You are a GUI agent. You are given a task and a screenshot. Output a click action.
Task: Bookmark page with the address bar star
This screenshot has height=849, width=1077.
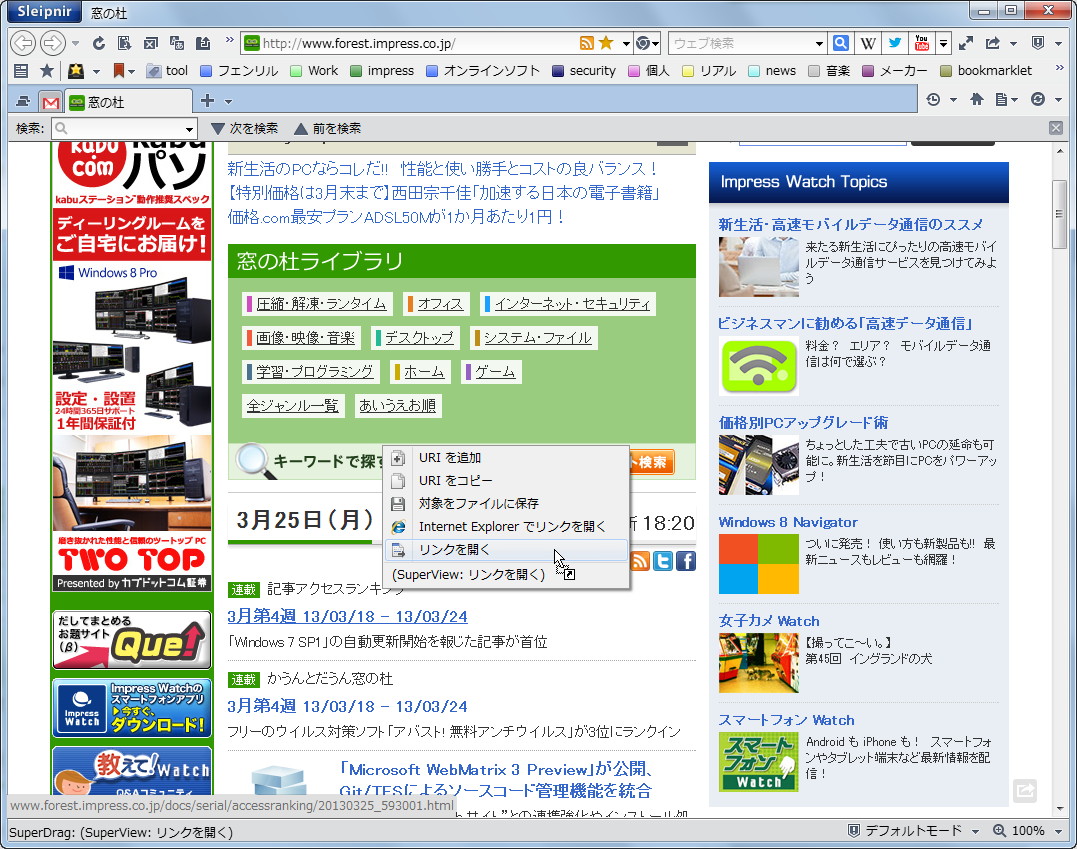[606, 43]
